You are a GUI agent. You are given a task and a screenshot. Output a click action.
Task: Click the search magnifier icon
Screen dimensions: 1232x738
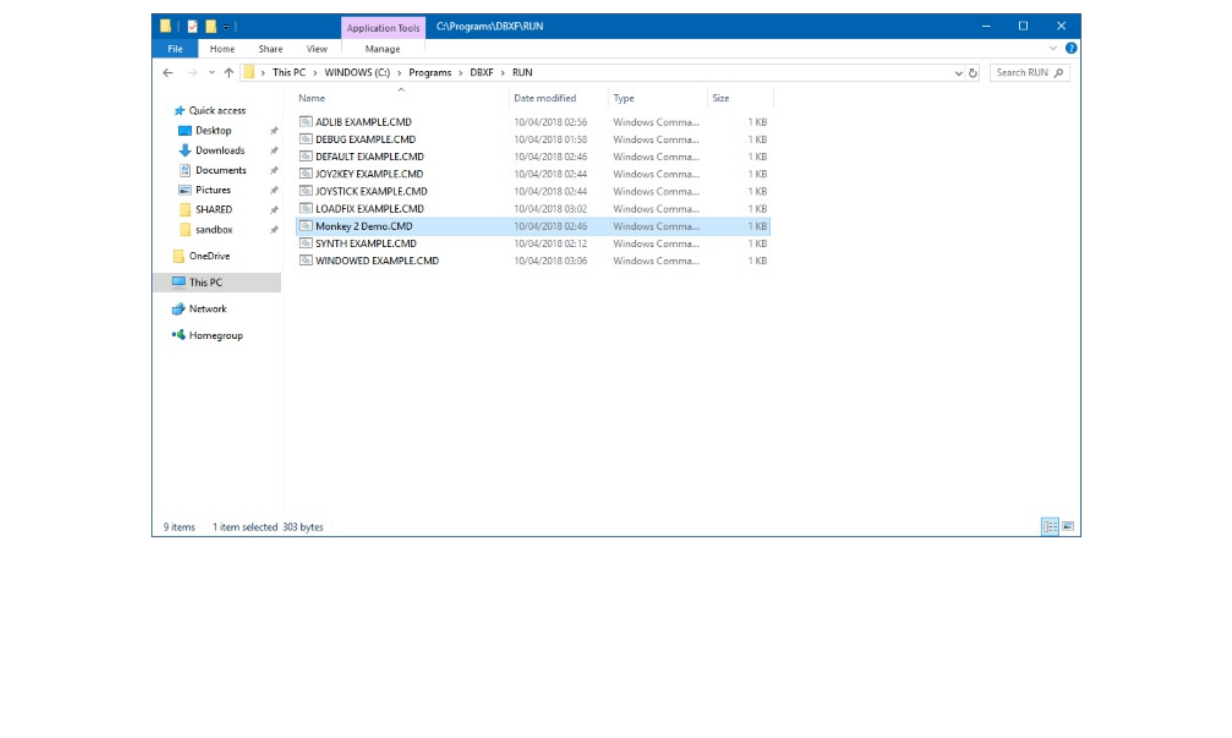pos(1059,73)
